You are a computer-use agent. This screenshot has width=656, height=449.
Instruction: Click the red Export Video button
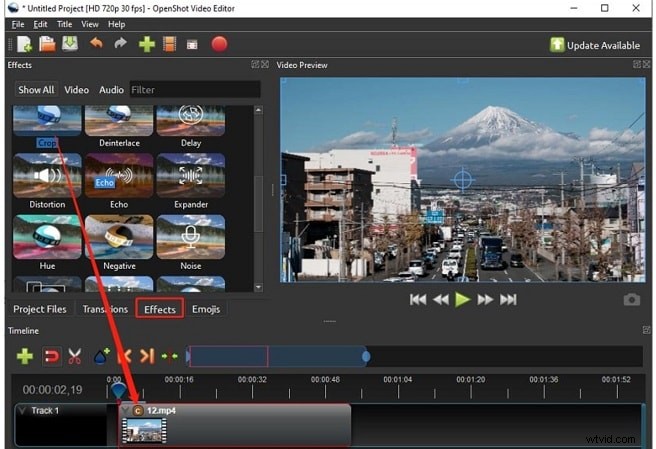(x=219, y=44)
